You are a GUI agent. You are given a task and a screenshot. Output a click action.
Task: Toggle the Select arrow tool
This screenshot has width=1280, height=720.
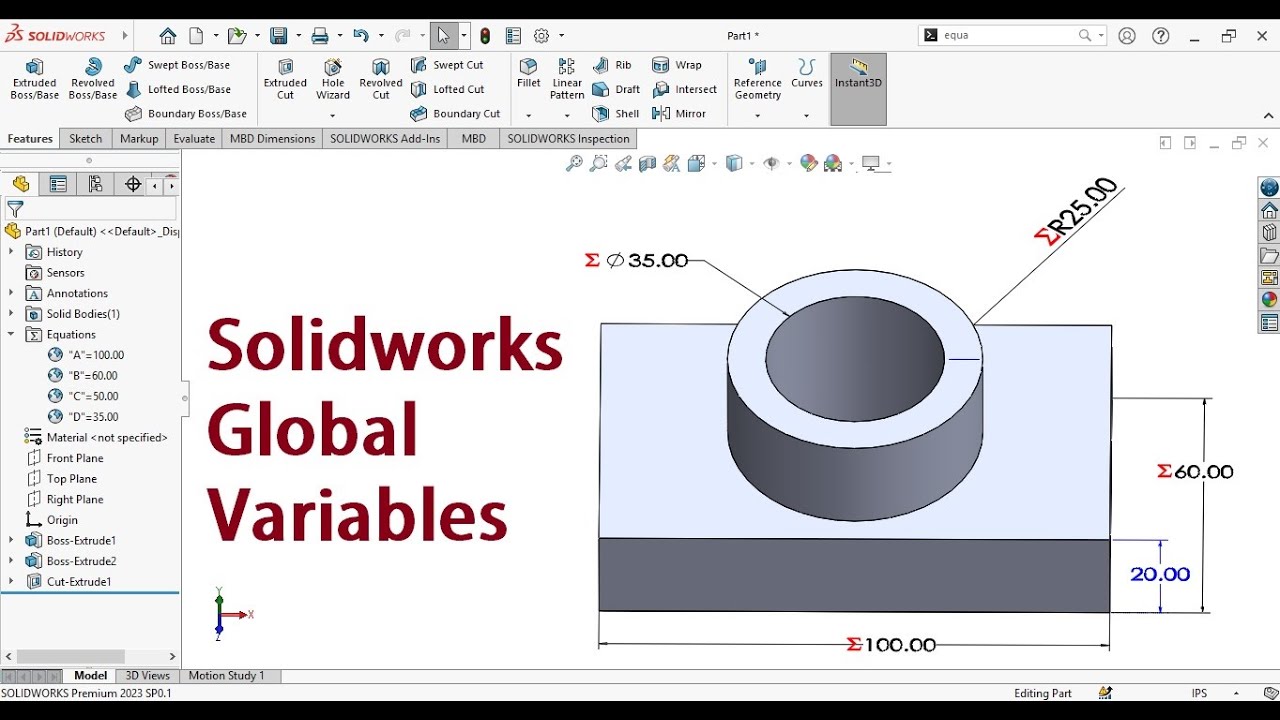click(443, 36)
